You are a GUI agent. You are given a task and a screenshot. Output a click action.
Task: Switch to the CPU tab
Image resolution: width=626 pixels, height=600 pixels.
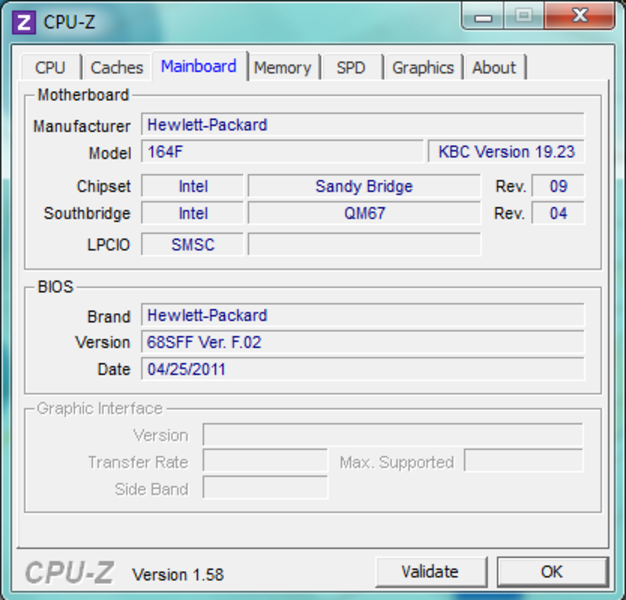(50, 67)
